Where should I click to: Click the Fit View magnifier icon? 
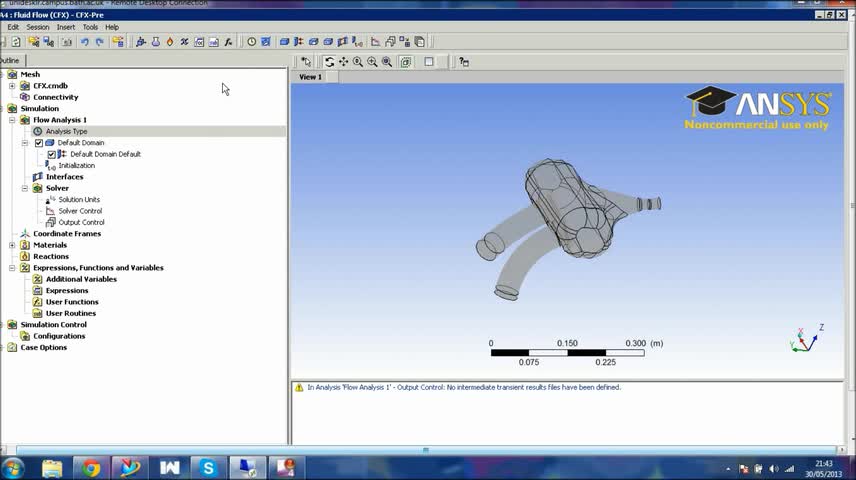click(x=387, y=62)
